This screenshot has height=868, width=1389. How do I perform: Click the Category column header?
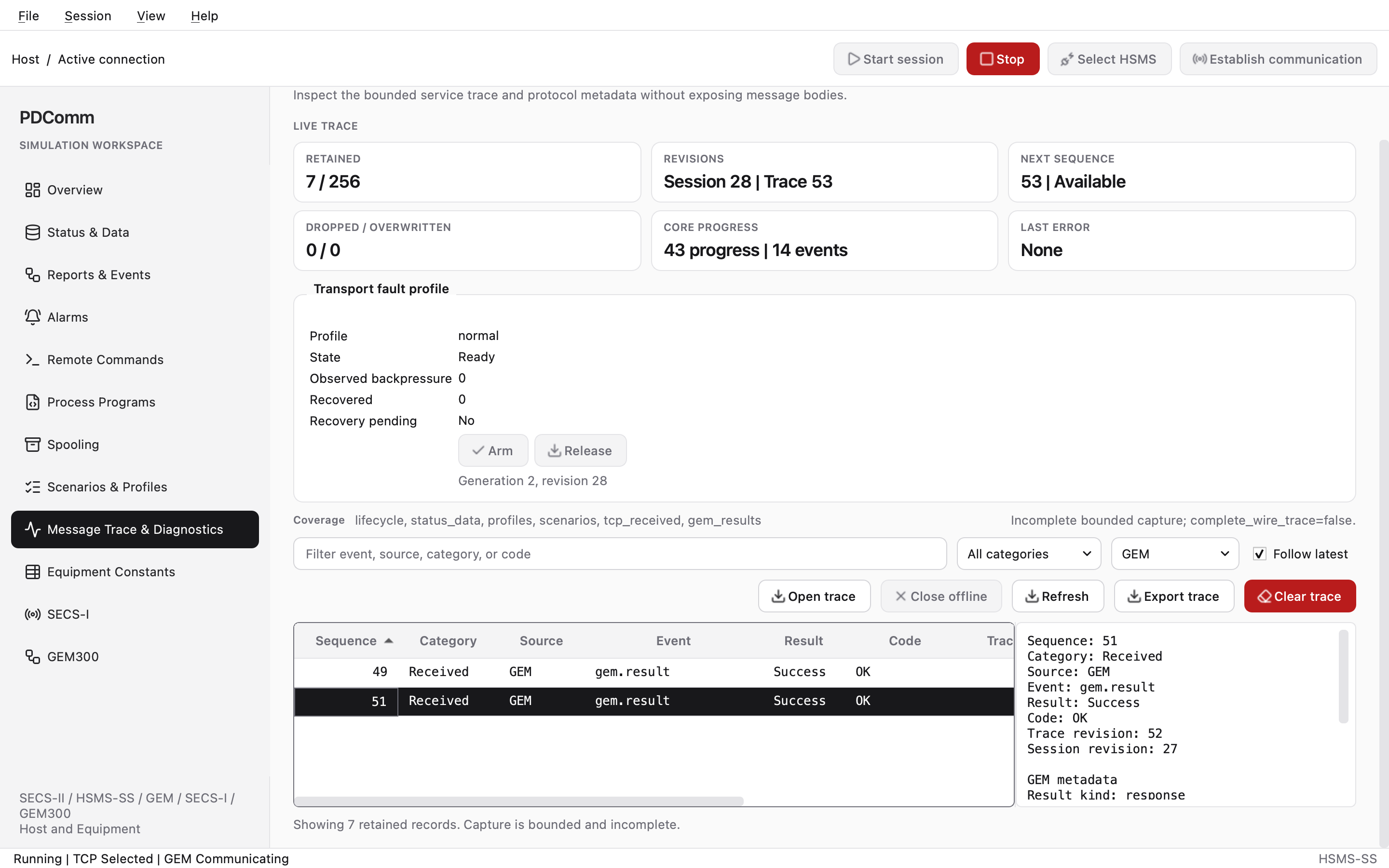pos(448,641)
